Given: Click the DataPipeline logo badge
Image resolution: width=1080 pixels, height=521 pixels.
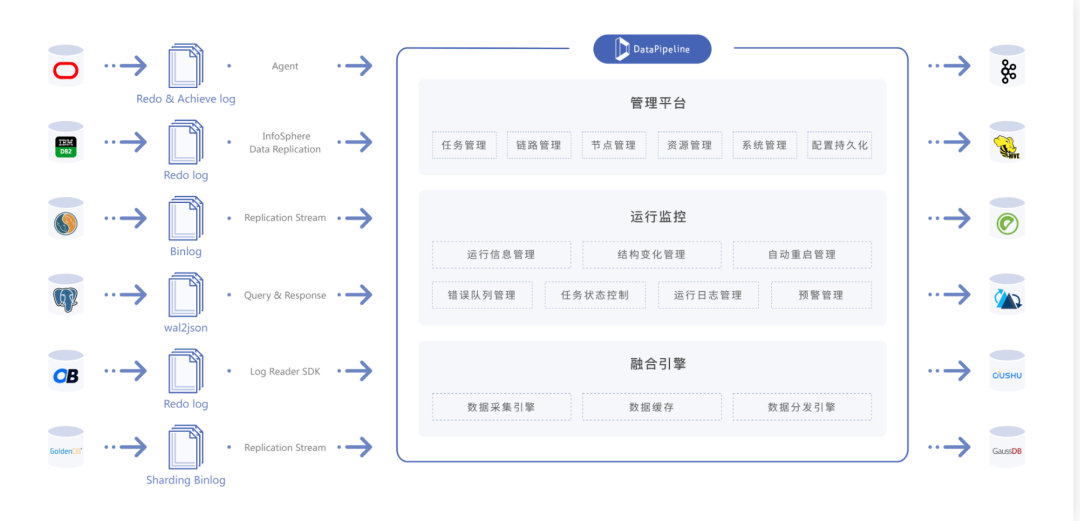Looking at the screenshot, I should [652, 49].
